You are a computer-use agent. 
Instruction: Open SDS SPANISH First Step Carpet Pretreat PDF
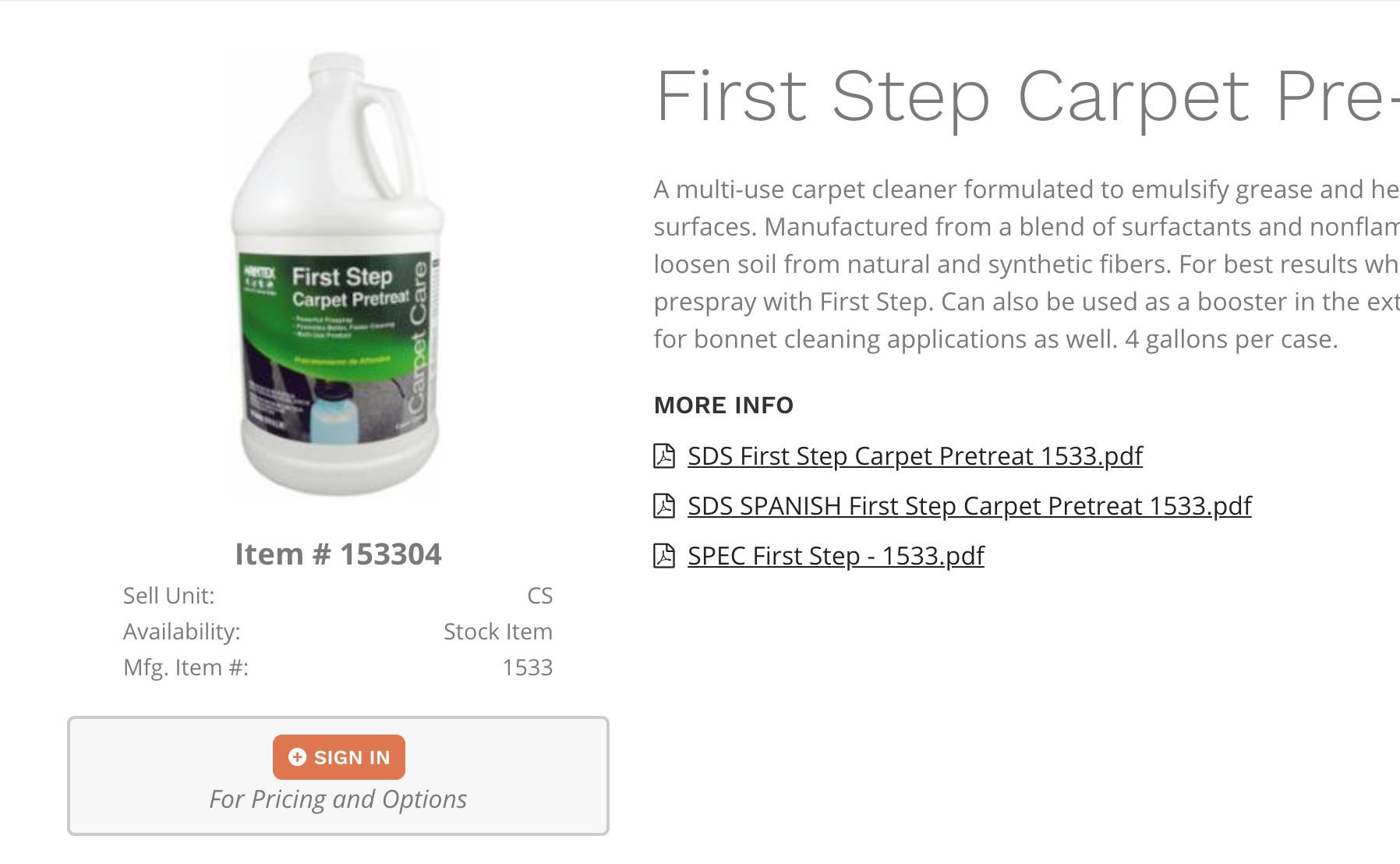(970, 505)
